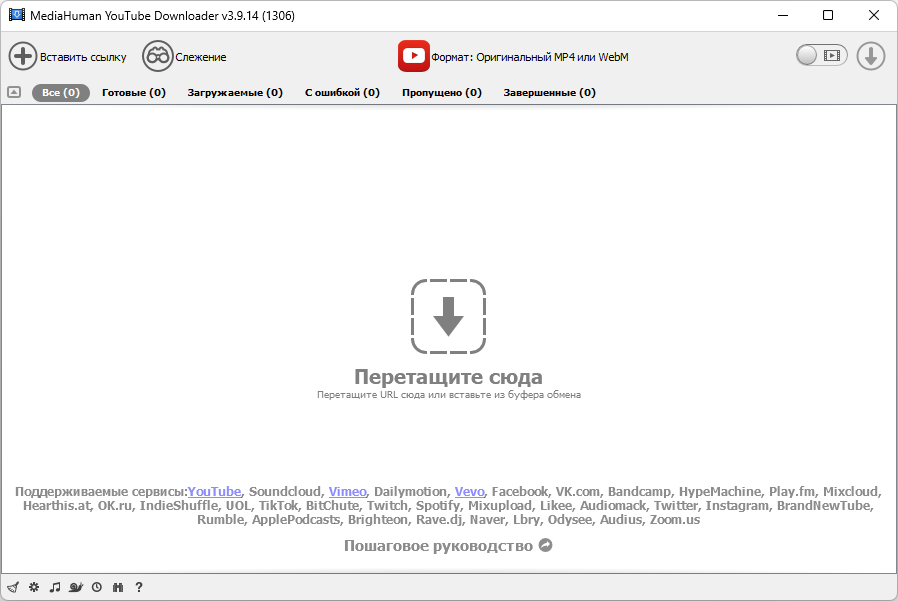Maximize the MediaHuman window

click(x=828, y=15)
